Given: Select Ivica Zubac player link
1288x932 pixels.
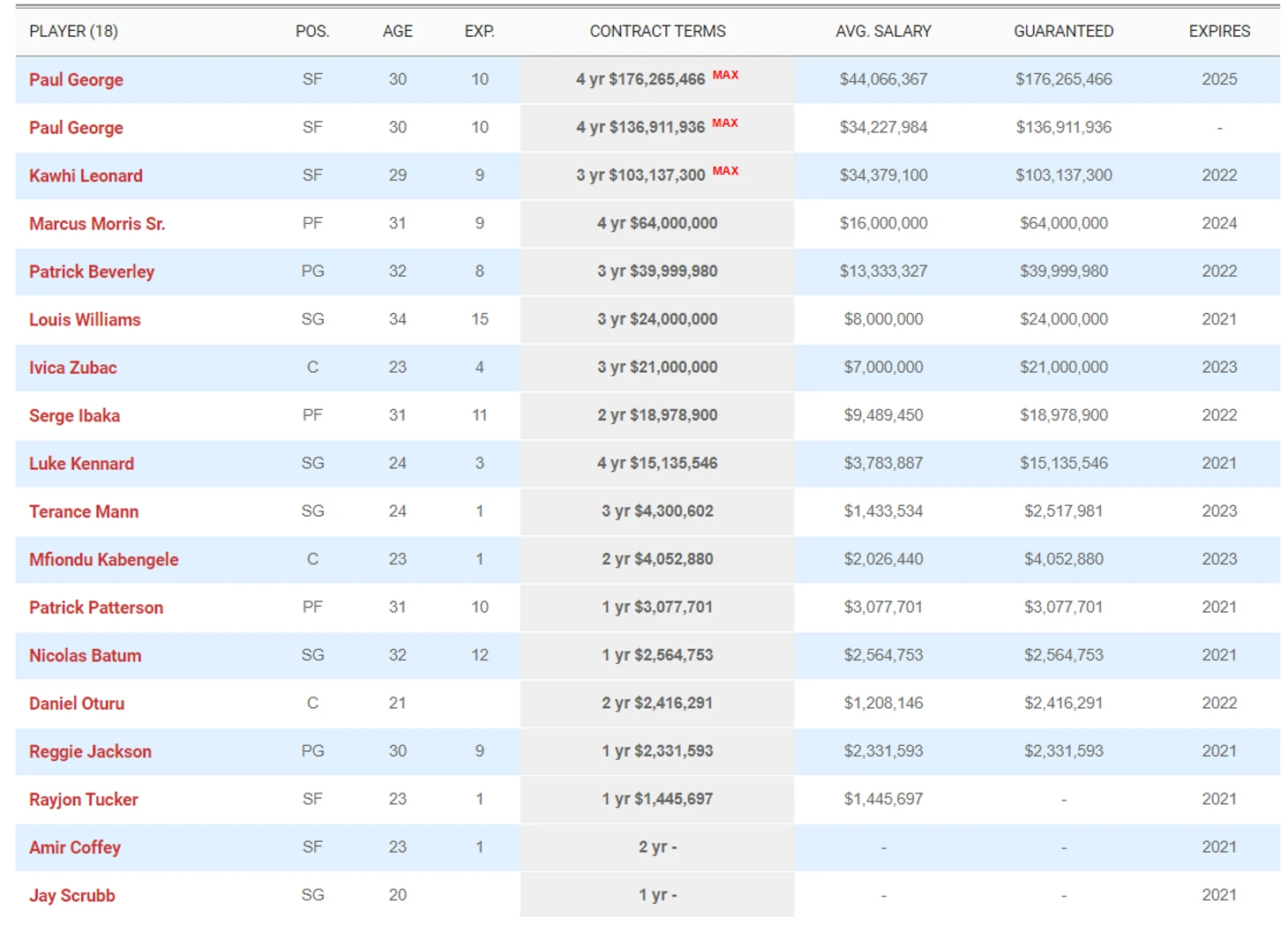Looking at the screenshot, I should click(x=73, y=368).
